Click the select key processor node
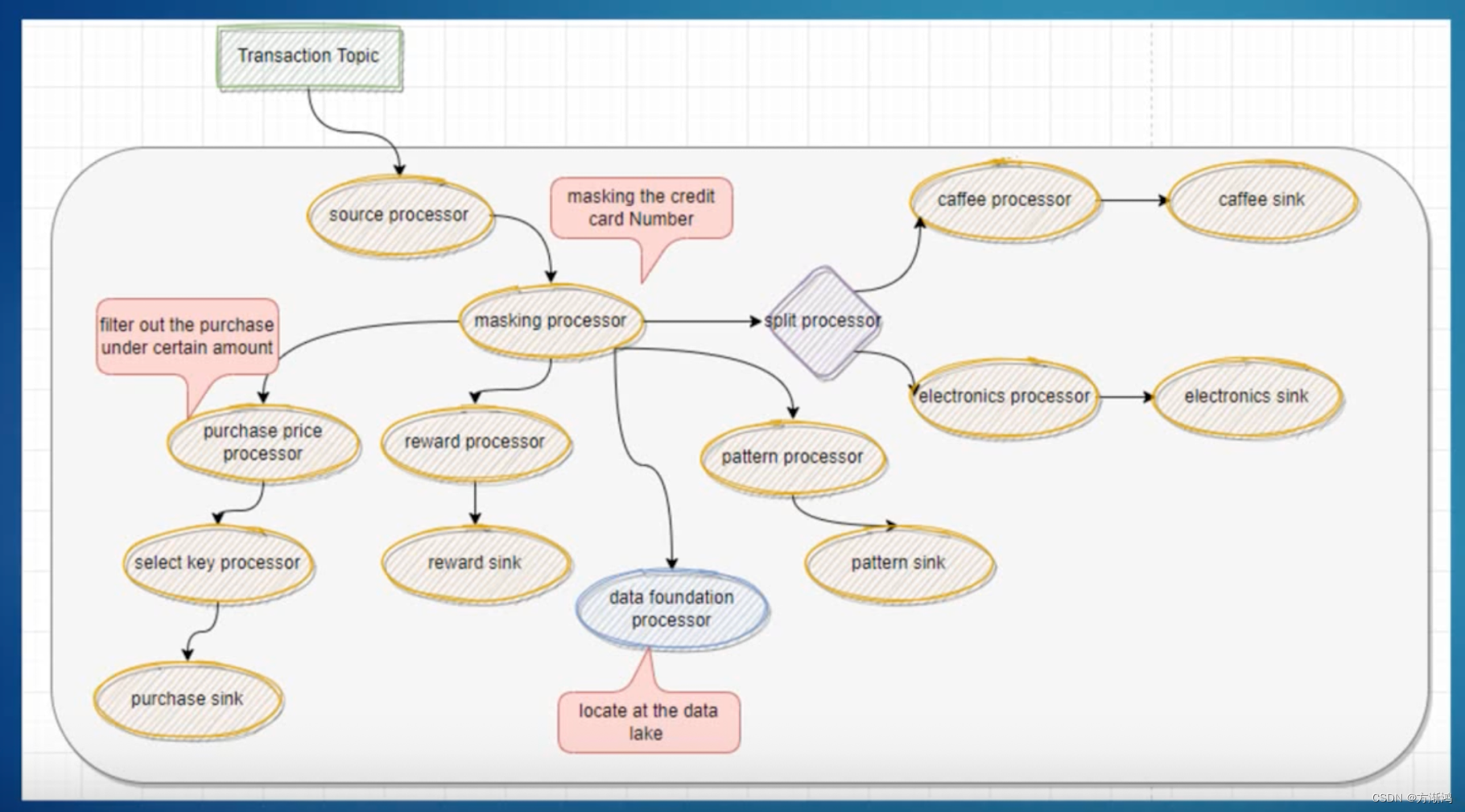 217,563
